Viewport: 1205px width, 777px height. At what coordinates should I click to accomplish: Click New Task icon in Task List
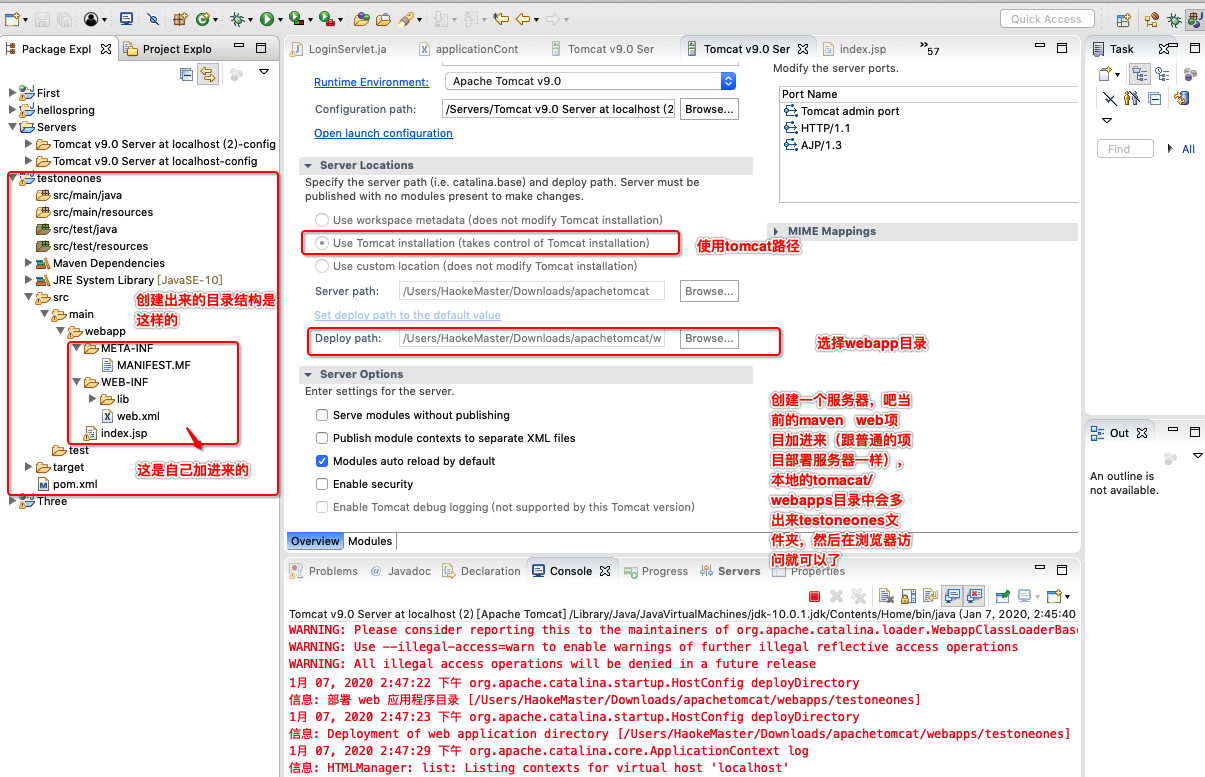pyautogui.click(x=1104, y=74)
